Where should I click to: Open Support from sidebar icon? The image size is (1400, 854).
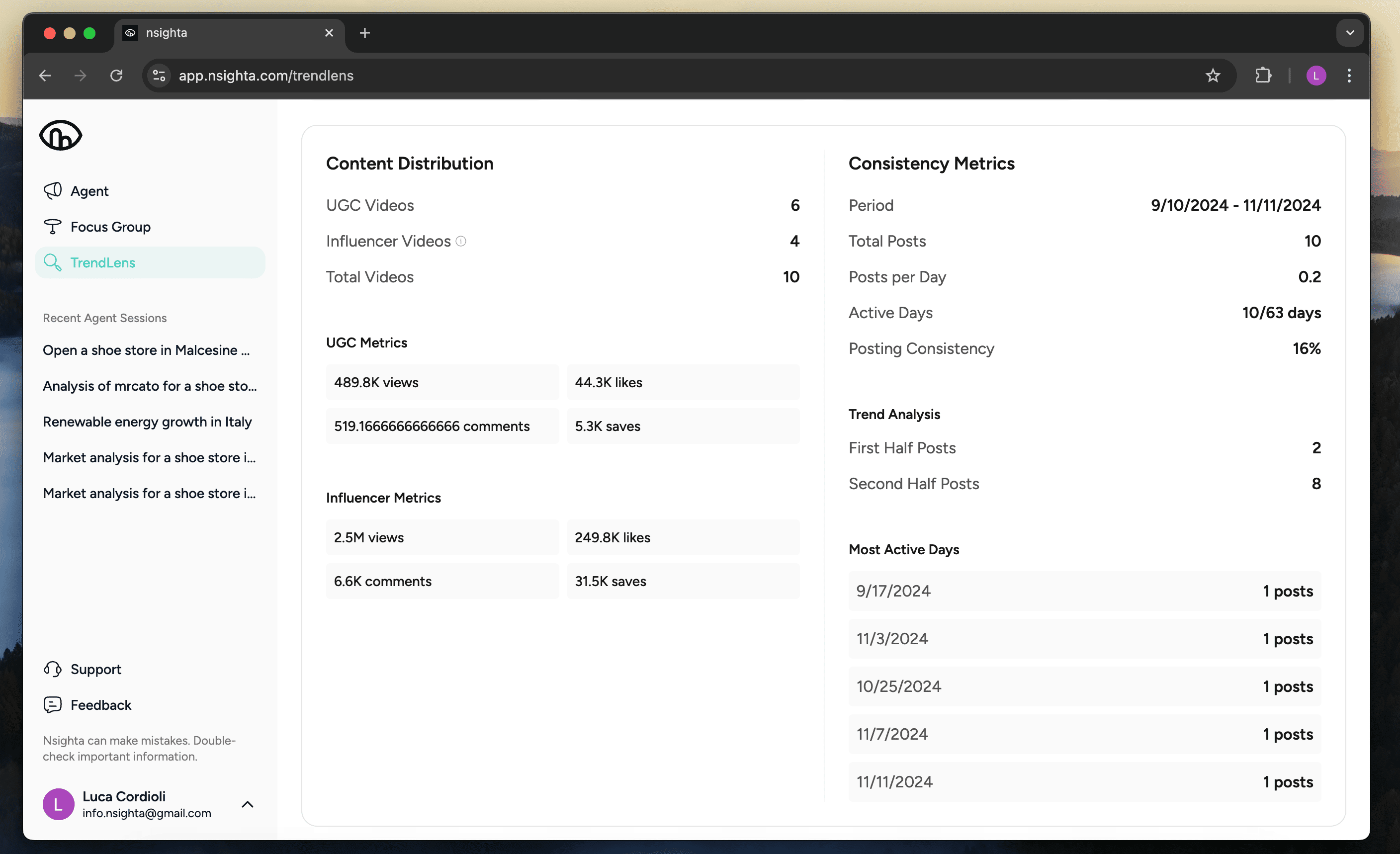pos(53,668)
